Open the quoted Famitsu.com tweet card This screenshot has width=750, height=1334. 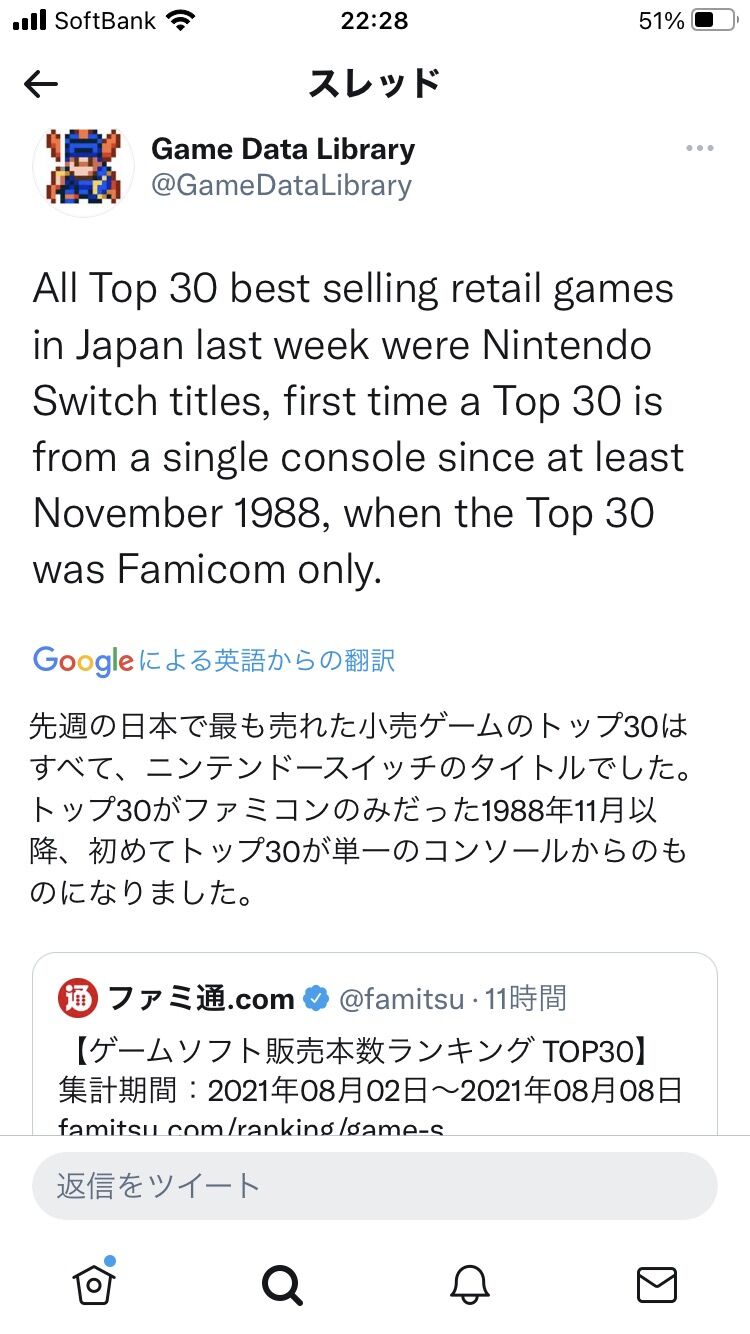(374, 1060)
